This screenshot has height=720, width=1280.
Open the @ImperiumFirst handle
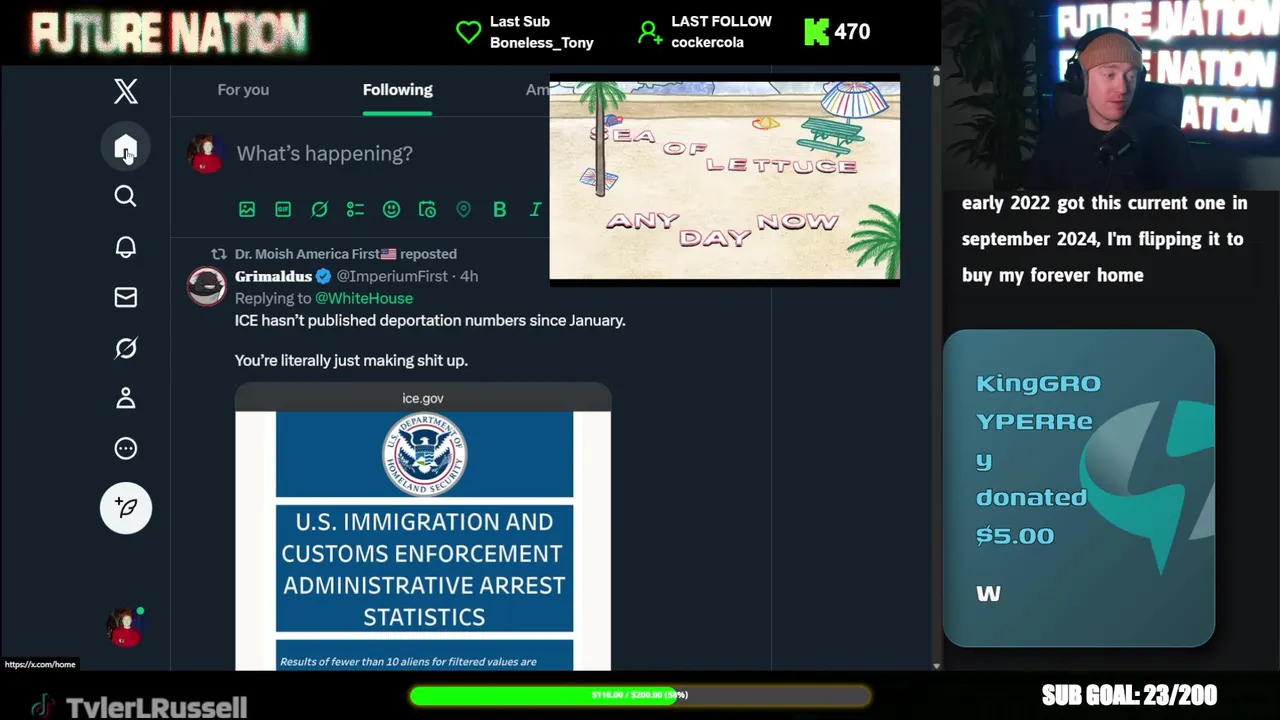click(392, 276)
